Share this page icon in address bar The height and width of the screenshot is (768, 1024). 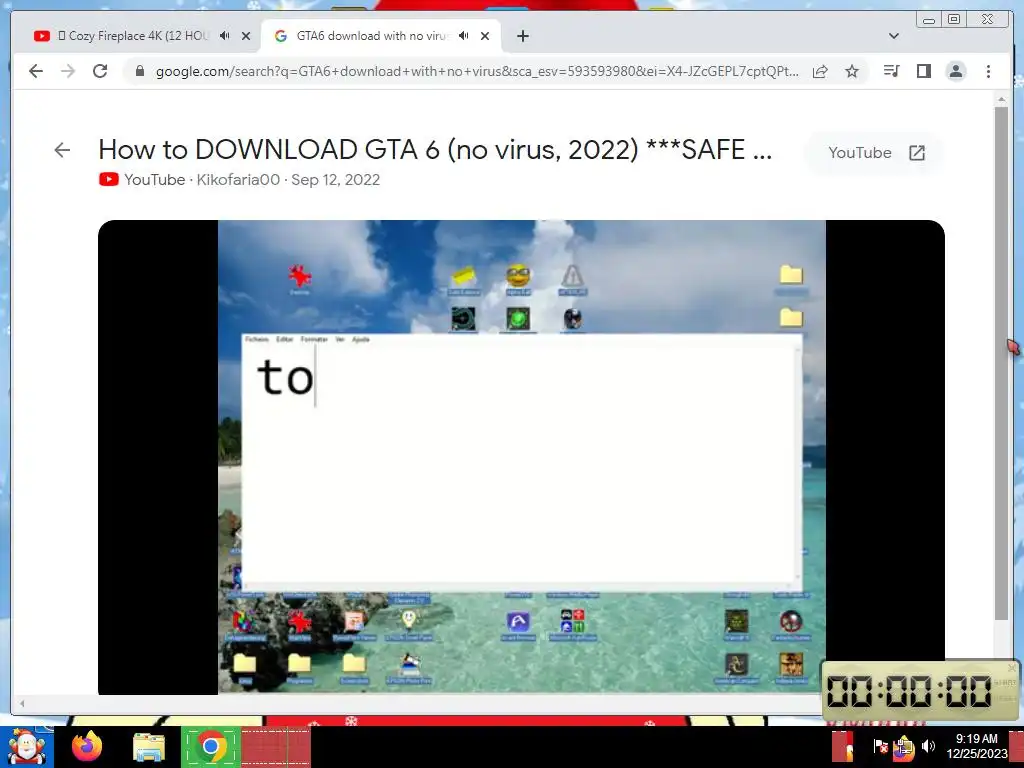point(820,71)
